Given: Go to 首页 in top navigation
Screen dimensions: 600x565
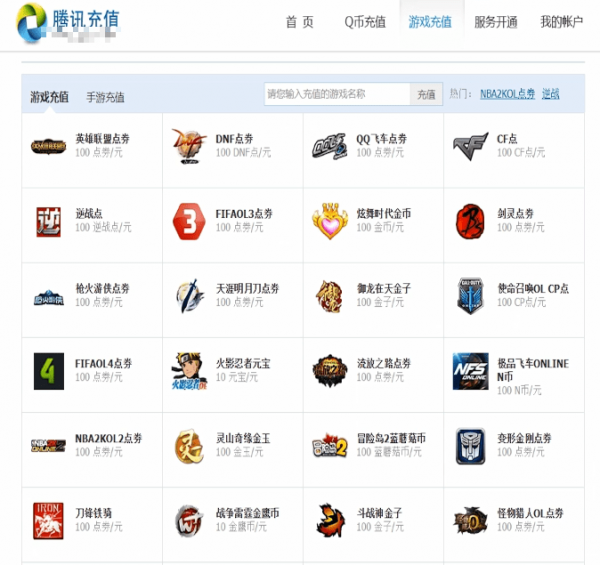Looking at the screenshot, I should tap(300, 22).
